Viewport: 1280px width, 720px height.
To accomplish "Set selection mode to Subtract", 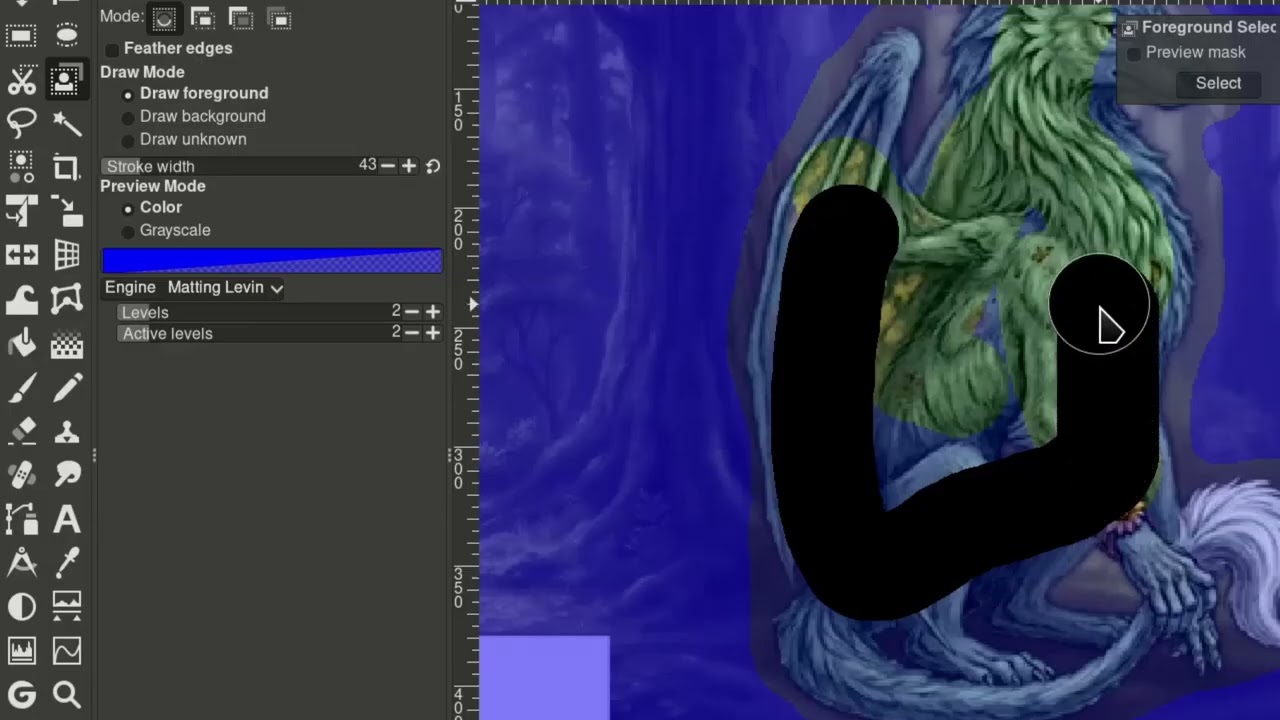I will coord(240,18).
